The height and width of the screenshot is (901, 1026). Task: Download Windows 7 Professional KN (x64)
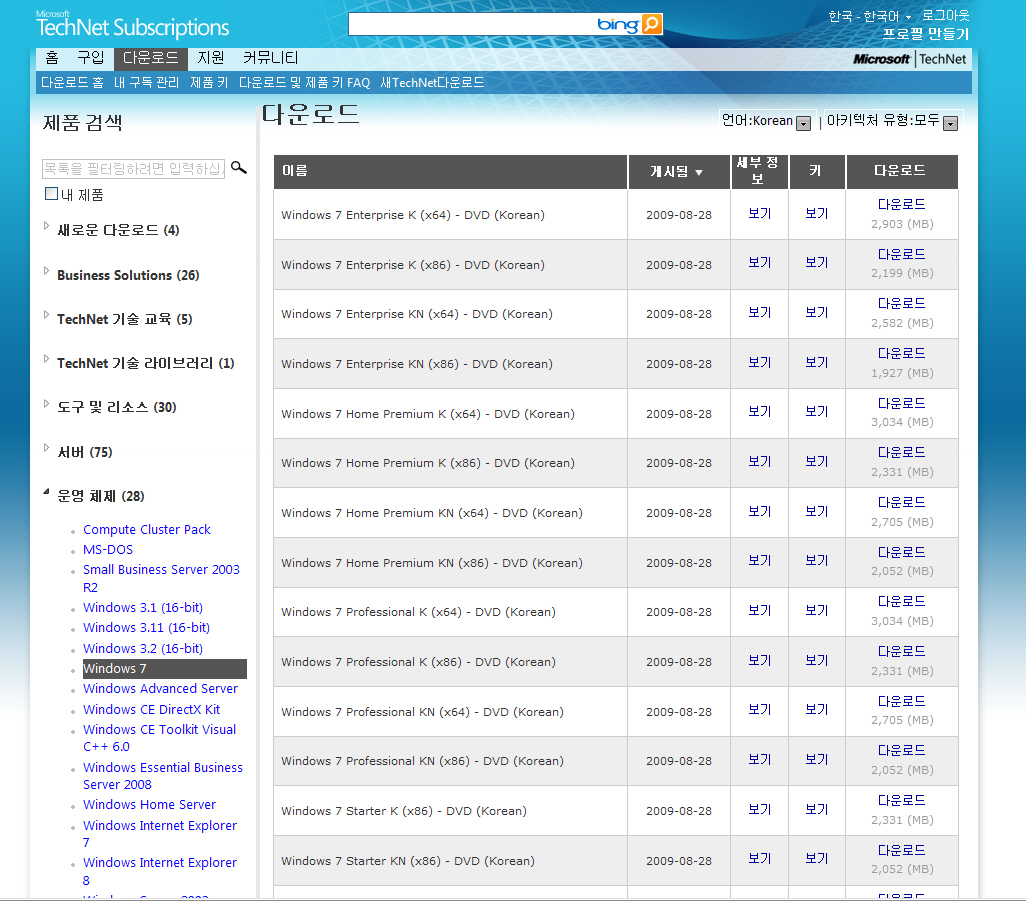(901, 701)
